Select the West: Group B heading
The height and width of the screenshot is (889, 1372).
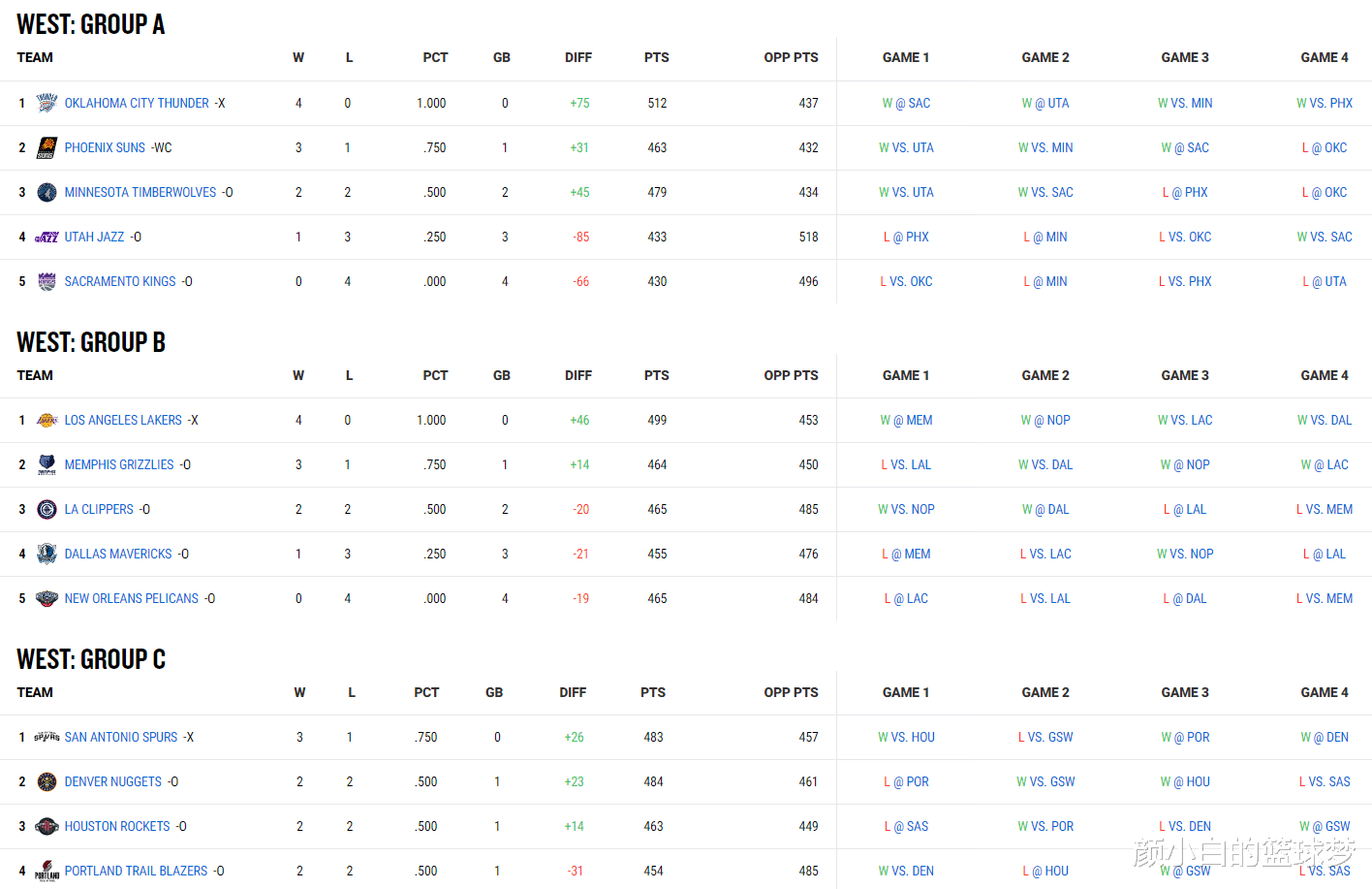91,342
